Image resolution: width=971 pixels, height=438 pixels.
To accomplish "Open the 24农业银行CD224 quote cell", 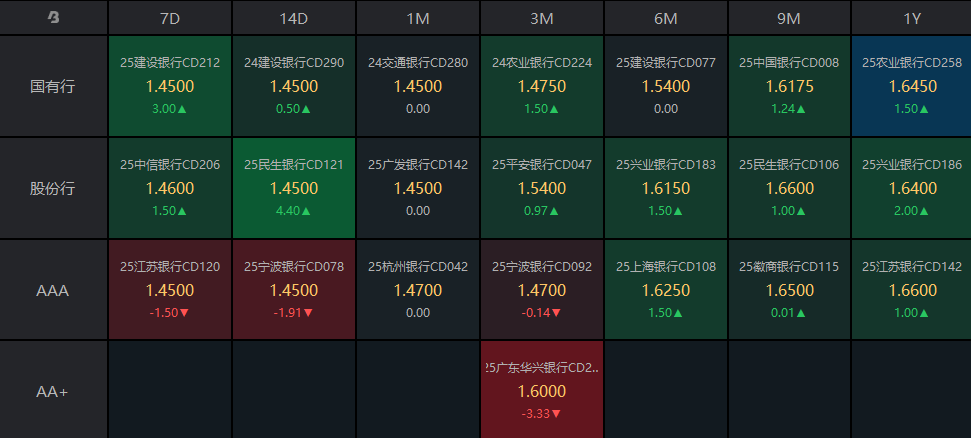I will [542, 86].
